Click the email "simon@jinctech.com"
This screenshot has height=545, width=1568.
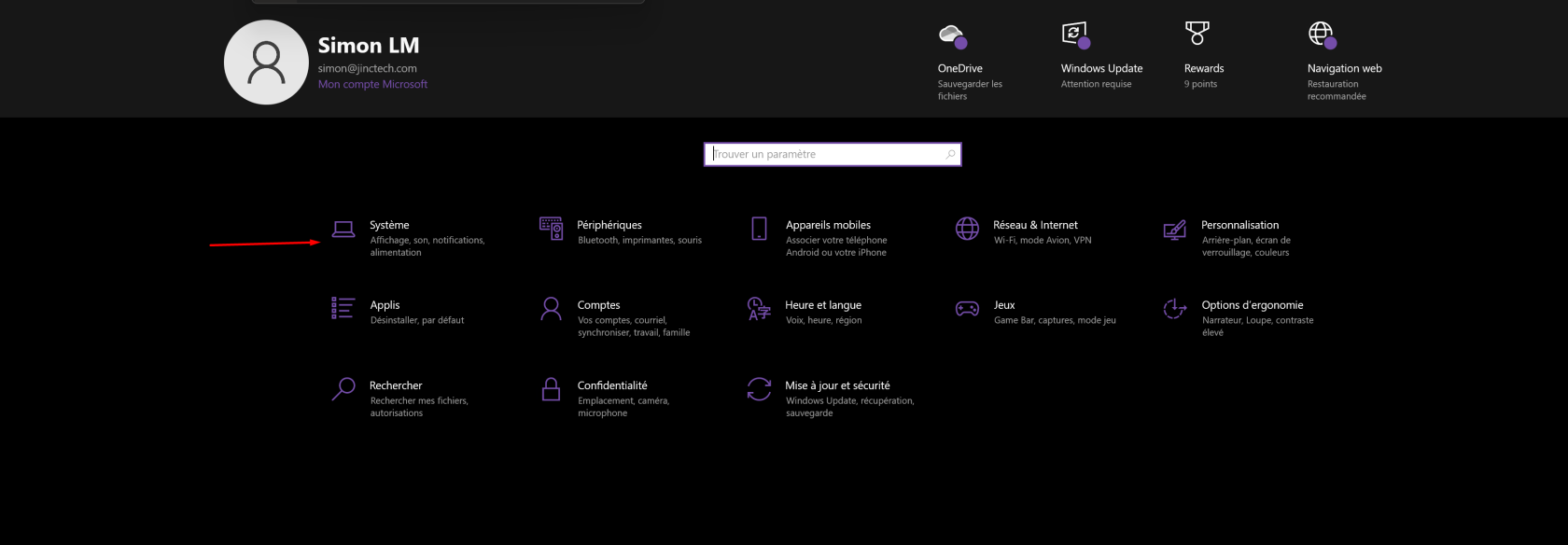[x=367, y=68]
